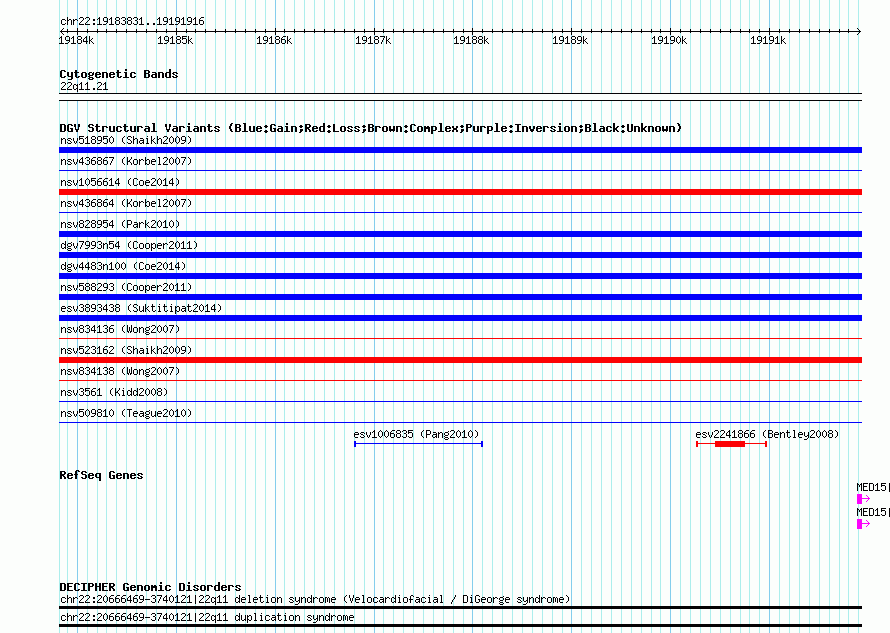This screenshot has height=633, width=890.
Task: Click the DECIPHER Genomic Disorders track title
Action: [x=150, y=587]
